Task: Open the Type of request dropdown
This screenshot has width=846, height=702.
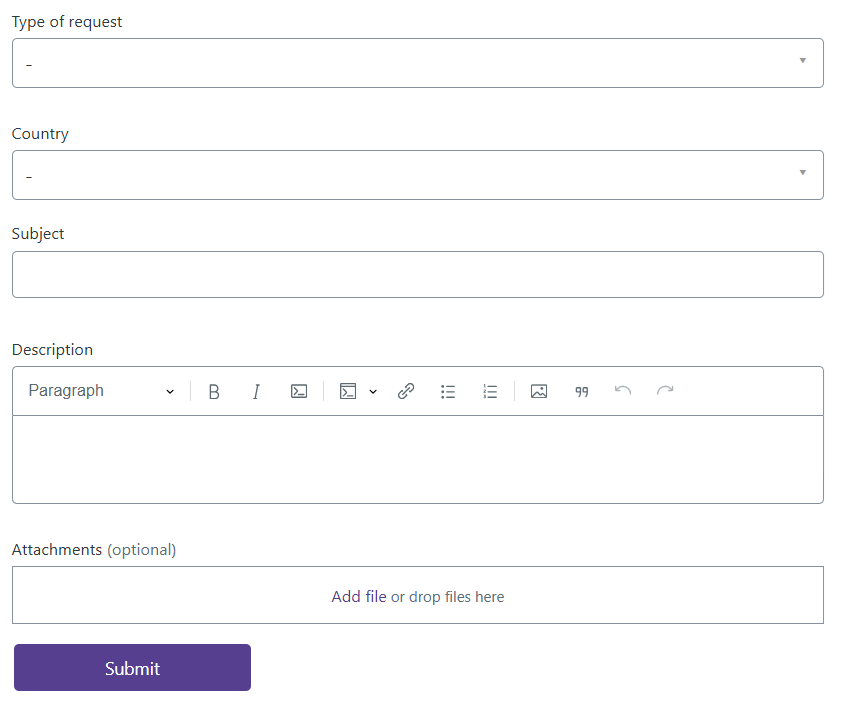Action: [x=418, y=62]
